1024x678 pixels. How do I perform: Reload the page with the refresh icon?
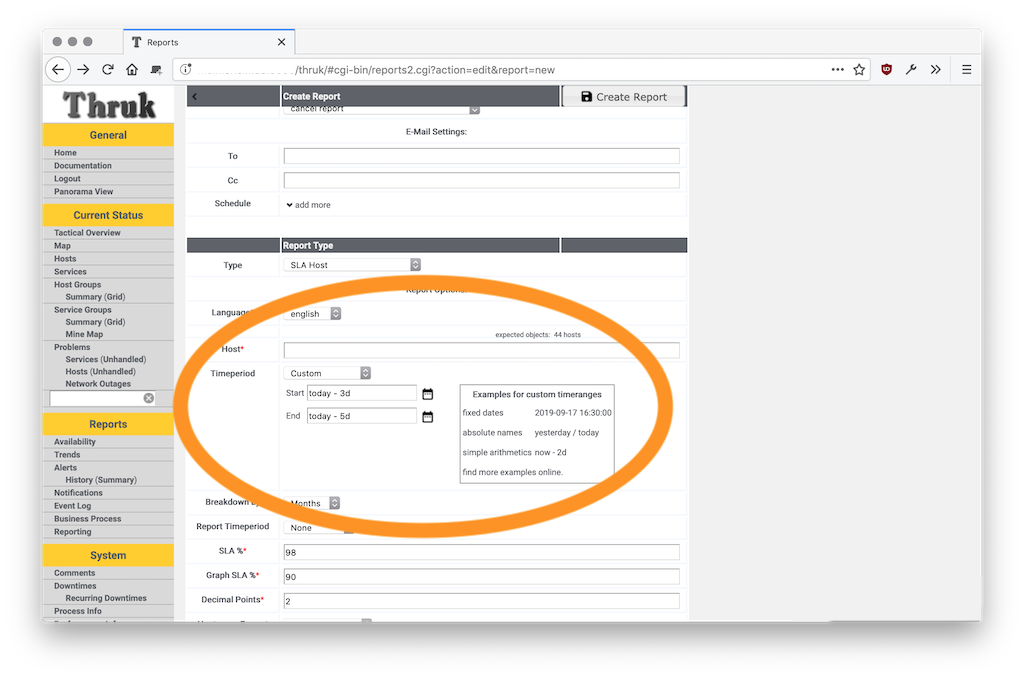108,70
